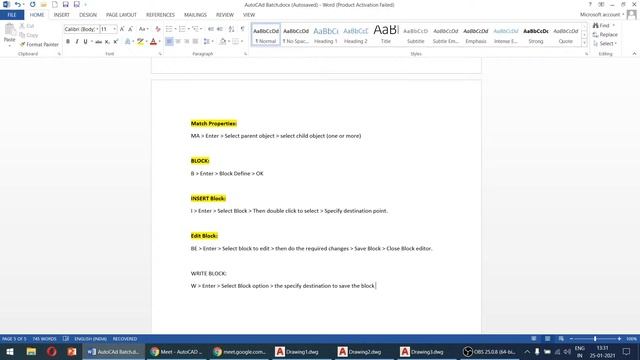Image resolution: width=640 pixels, height=360 pixels.
Task: Switch to the REFERENCES tab
Action: pyautogui.click(x=160, y=15)
